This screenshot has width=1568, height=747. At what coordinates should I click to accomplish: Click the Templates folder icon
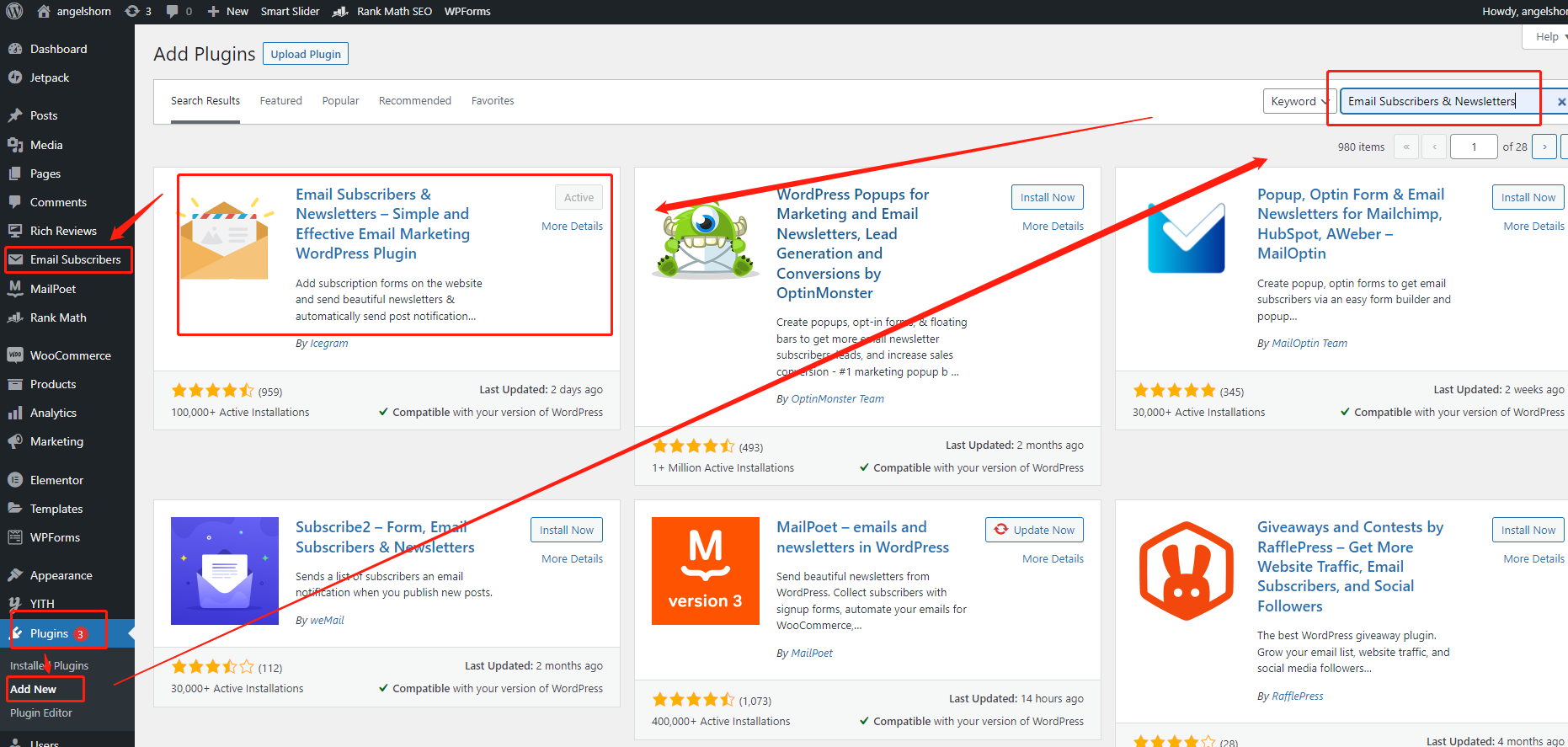[15, 509]
